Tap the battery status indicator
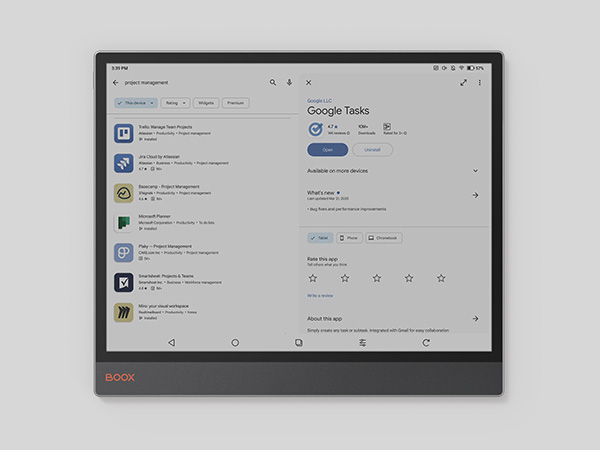600x450 pixels. (475, 68)
